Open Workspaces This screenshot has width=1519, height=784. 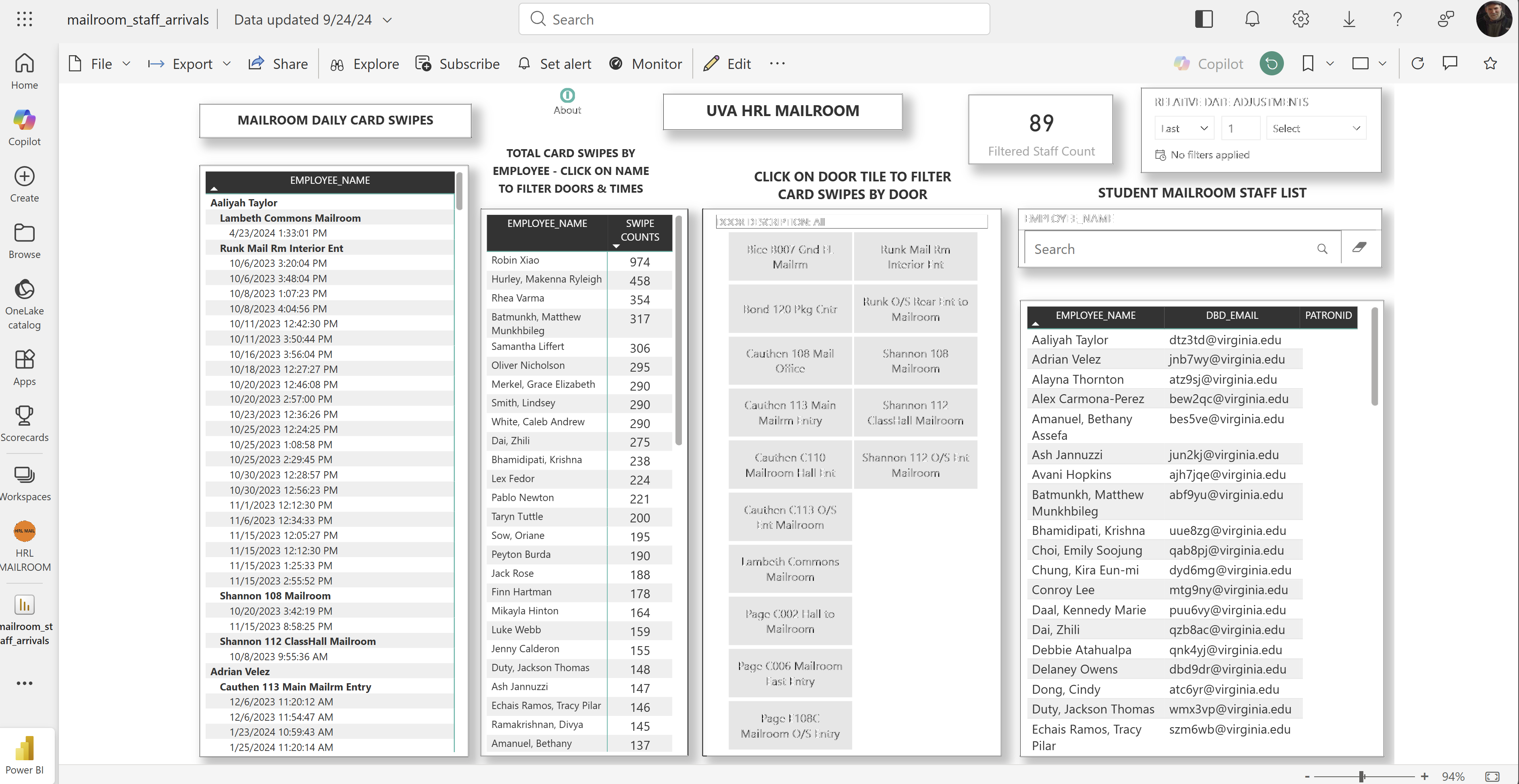pos(24,482)
